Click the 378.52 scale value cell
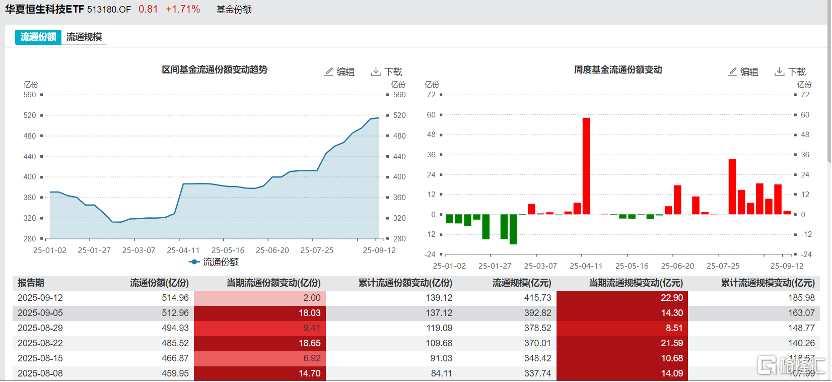The width and height of the screenshot is (832, 382). [x=537, y=327]
